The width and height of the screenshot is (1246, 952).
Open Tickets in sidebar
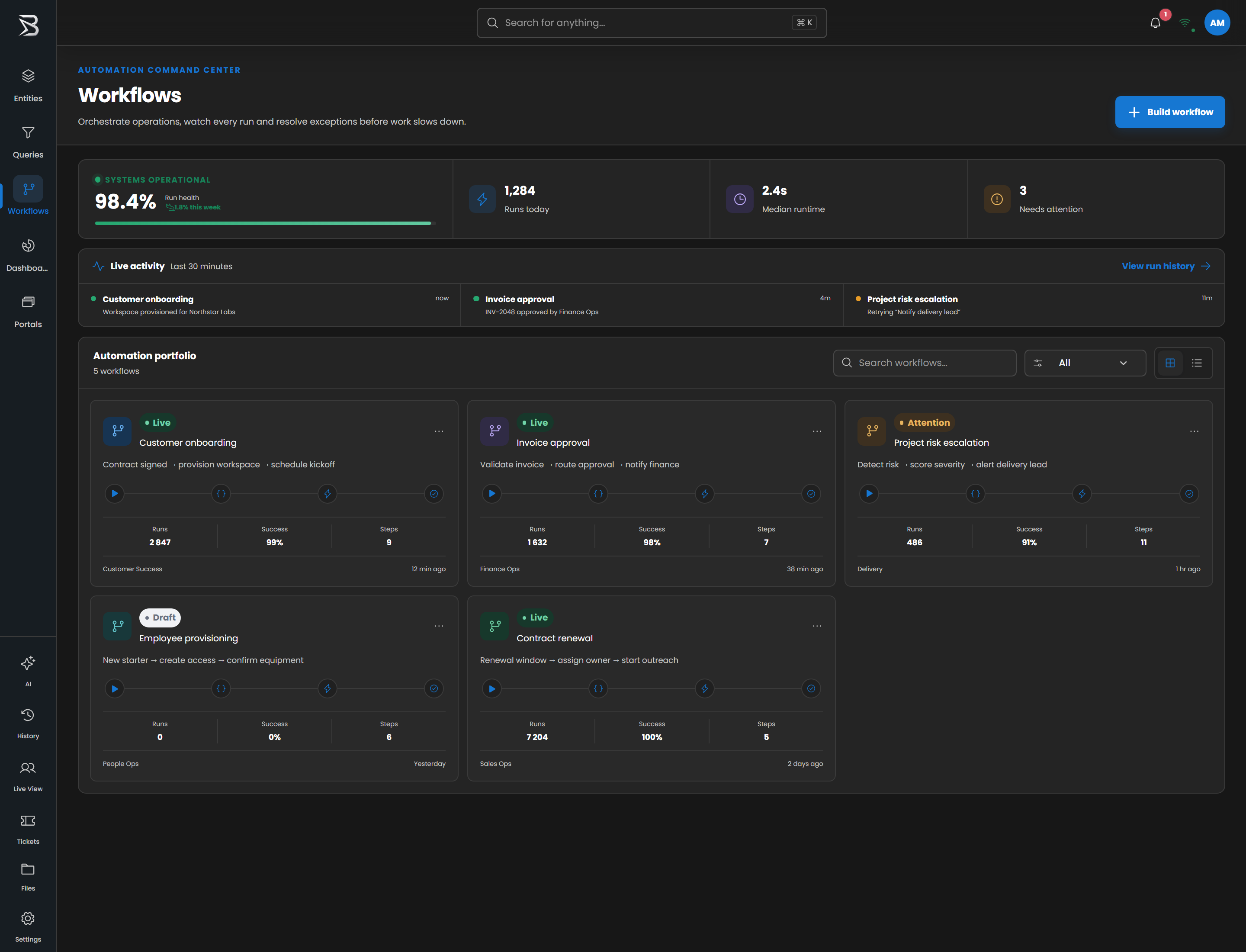click(x=28, y=829)
